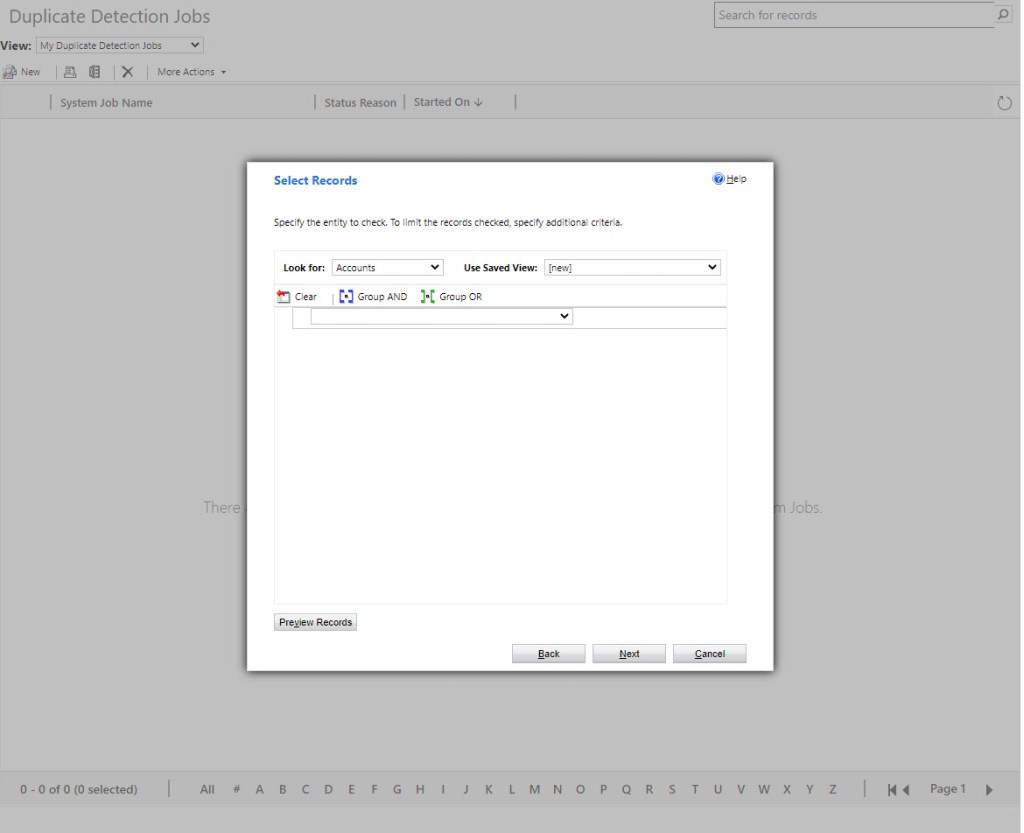Click the delete X icon in the toolbar
Viewport: 1024px width, 833px height.
pyautogui.click(x=127, y=72)
